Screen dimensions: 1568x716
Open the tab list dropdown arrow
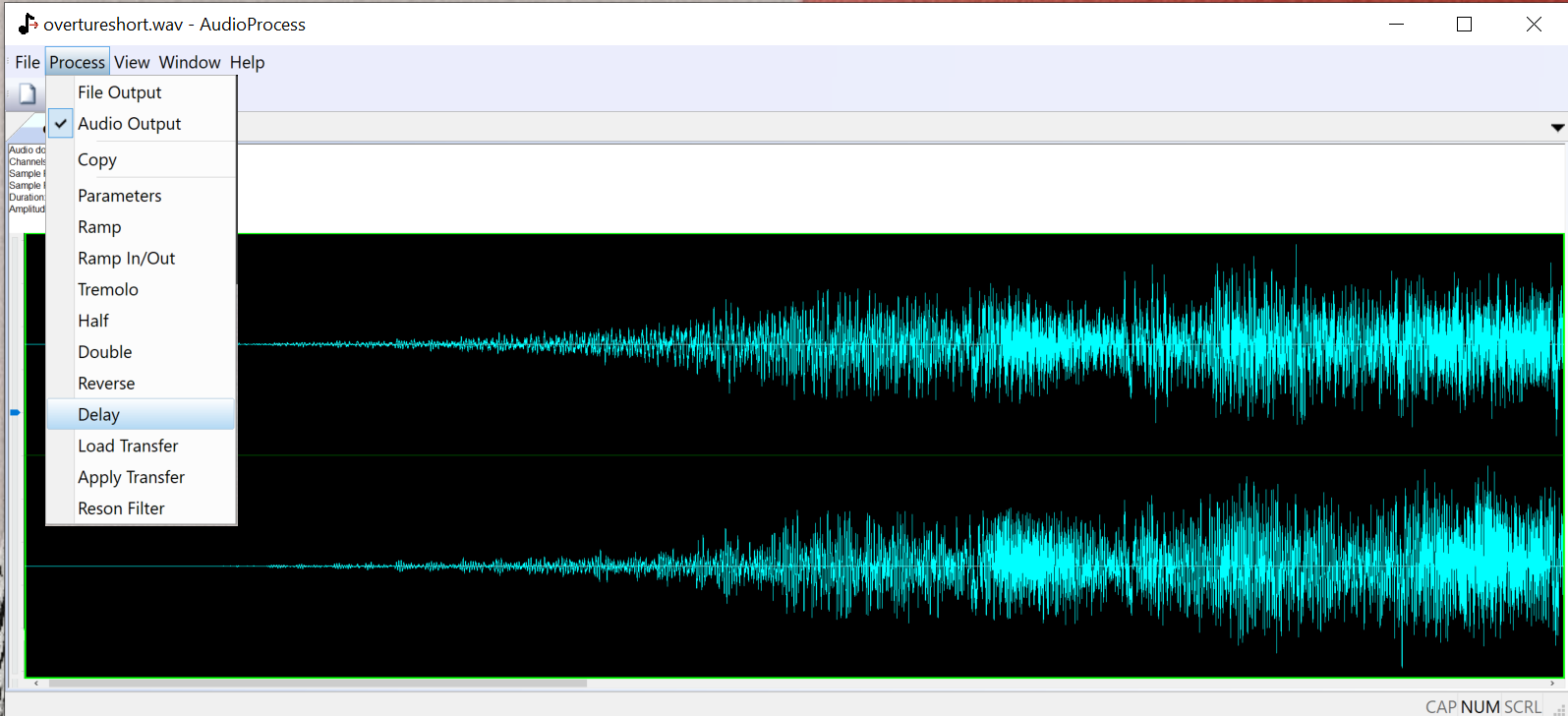(x=1557, y=128)
